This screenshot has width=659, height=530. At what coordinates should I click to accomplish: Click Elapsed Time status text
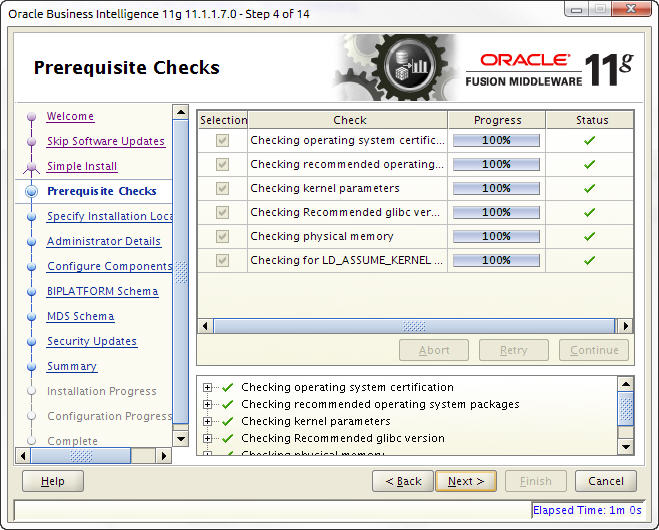587,510
